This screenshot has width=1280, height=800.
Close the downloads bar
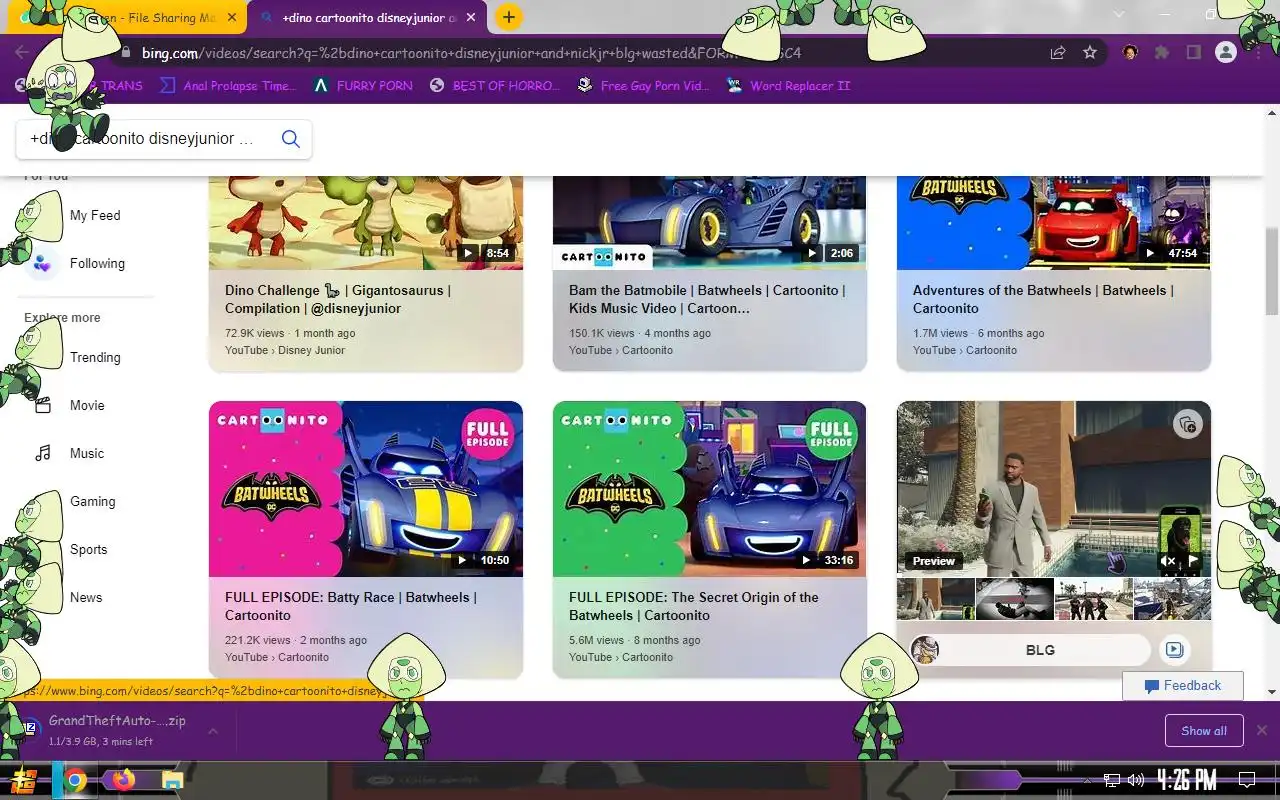(x=1262, y=730)
